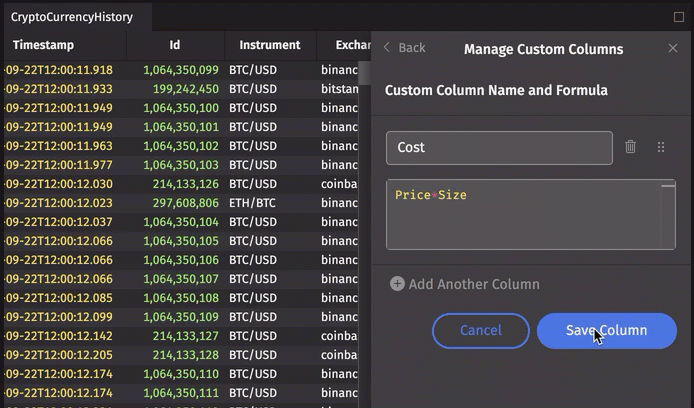Go back using the Back chevron
The image size is (694, 408).
389,48
